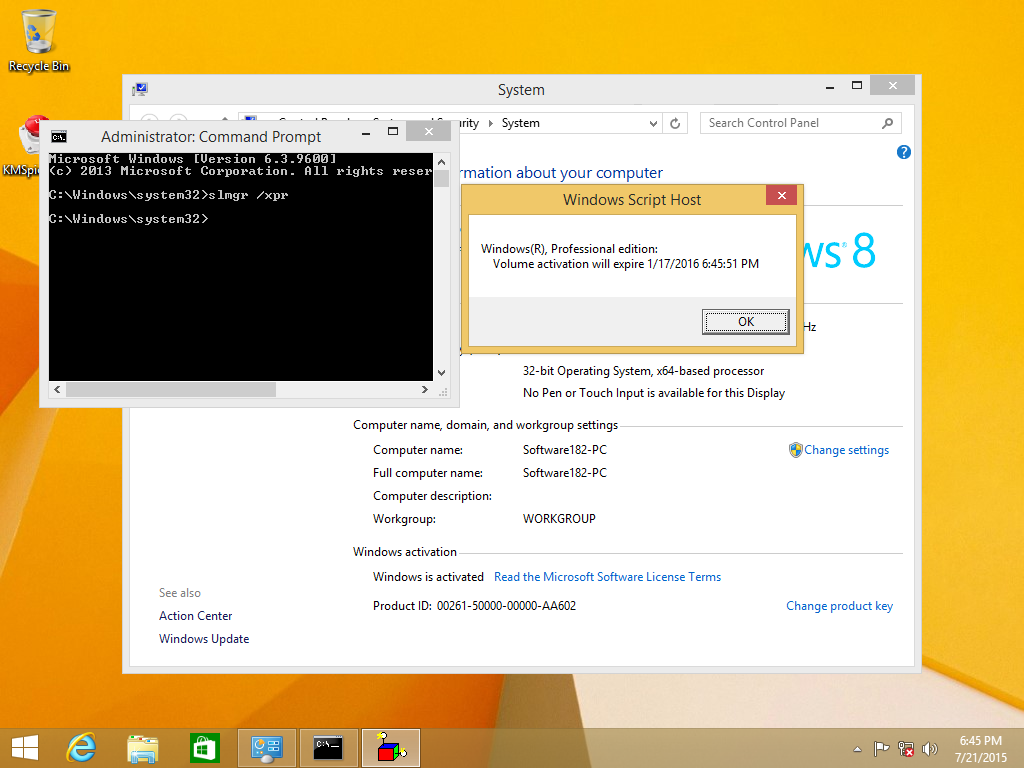
Task: Minimize the Command Prompt window
Action: click(x=366, y=133)
